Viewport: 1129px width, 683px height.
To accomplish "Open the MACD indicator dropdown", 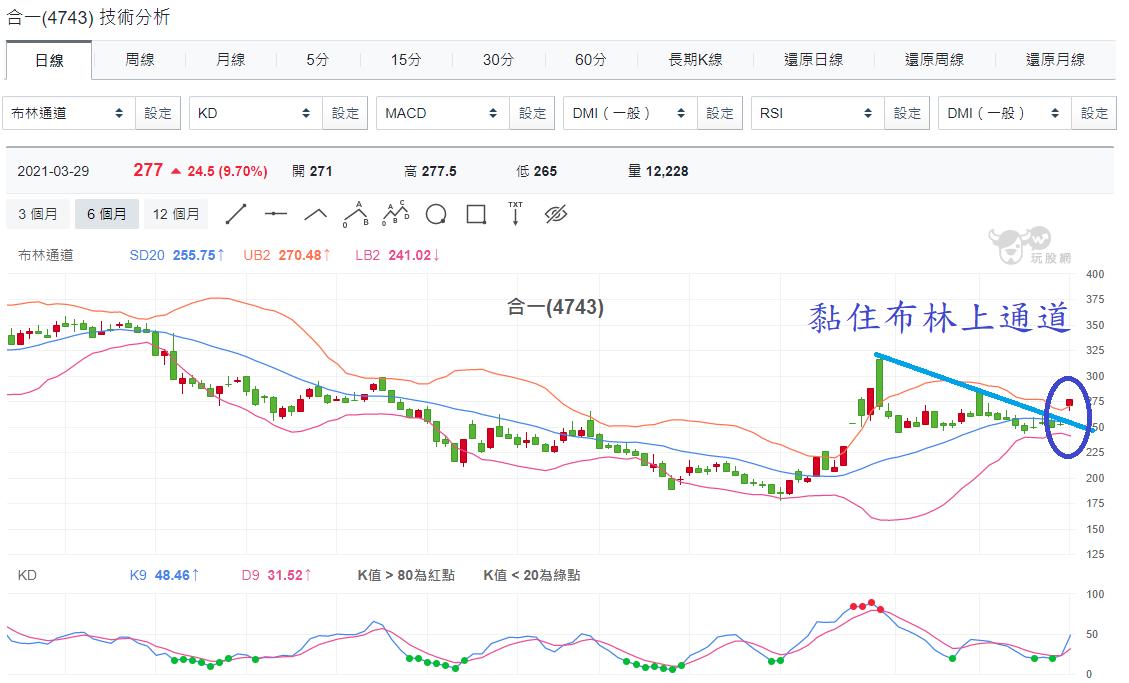I will tap(443, 113).
